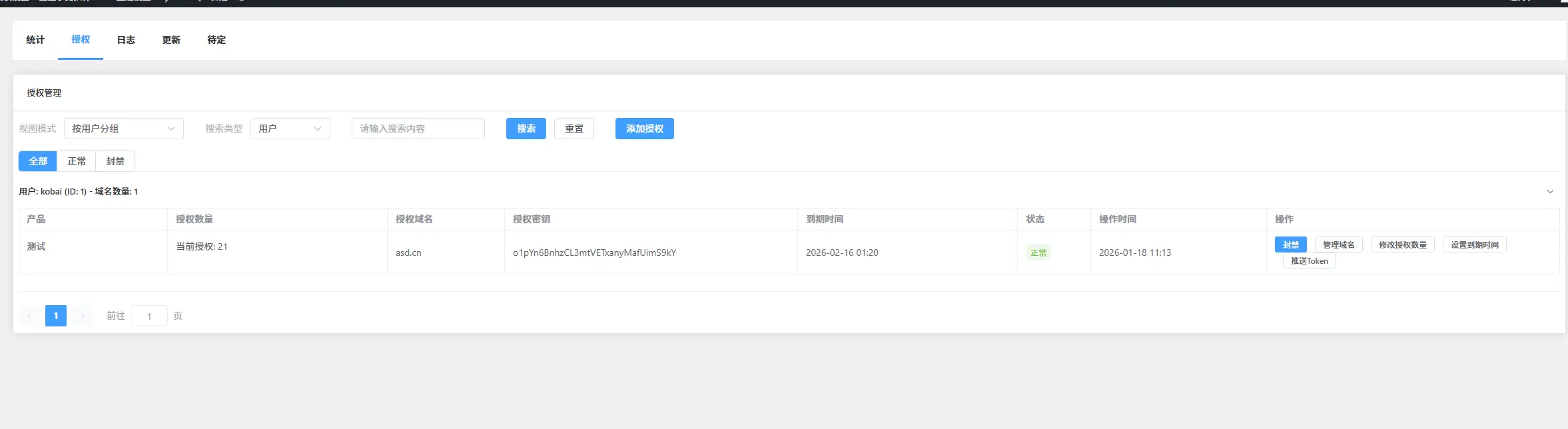Click the 重置 button
The height and width of the screenshot is (429, 1568).
pyautogui.click(x=574, y=129)
